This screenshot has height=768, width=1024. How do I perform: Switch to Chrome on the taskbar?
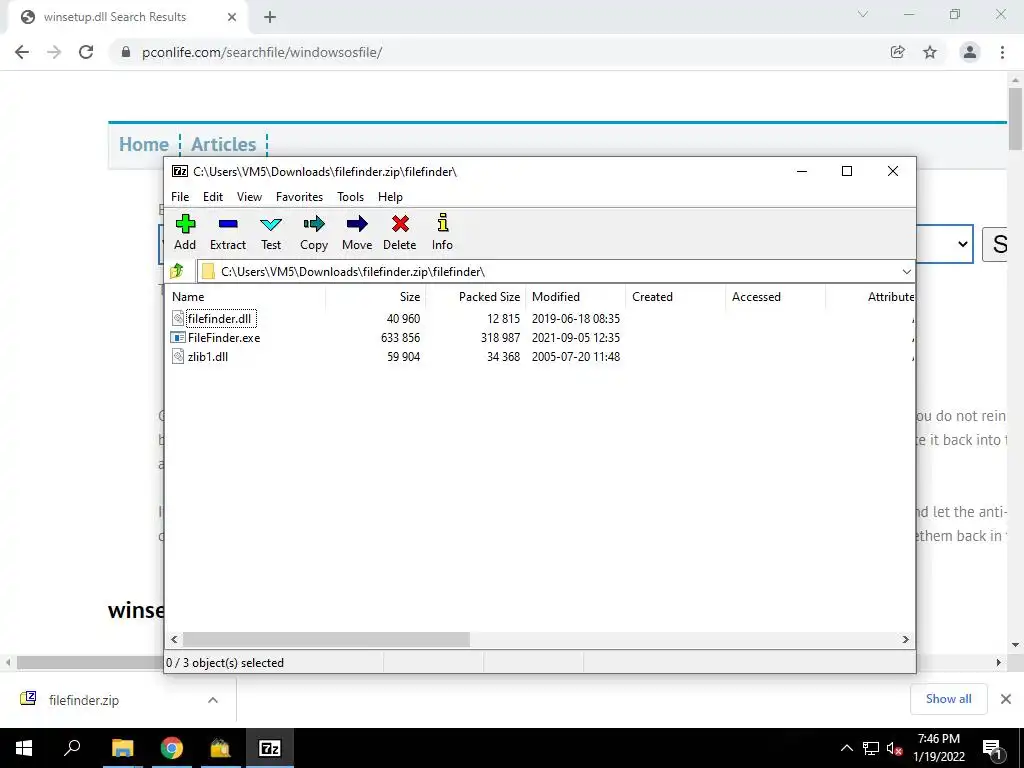coord(172,748)
